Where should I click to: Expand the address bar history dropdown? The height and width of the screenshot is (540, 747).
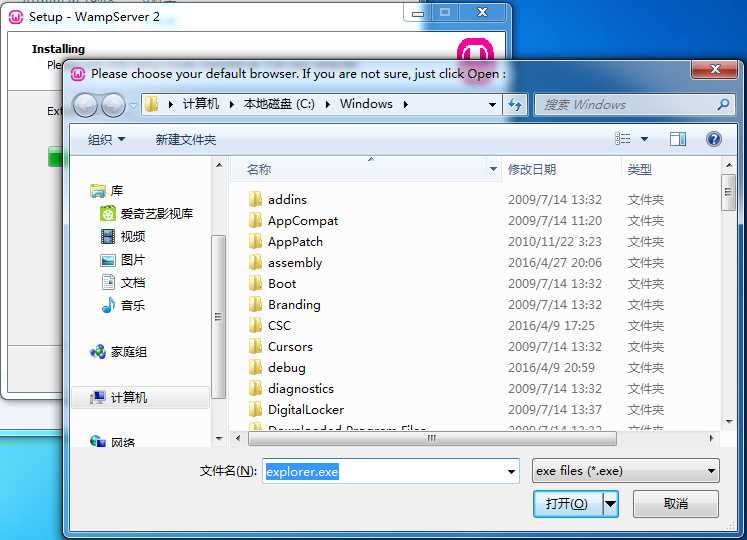(492, 104)
